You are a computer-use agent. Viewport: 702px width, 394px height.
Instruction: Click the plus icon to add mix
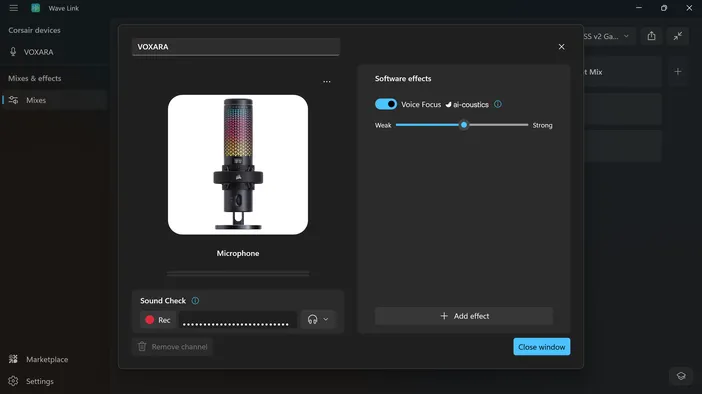pyautogui.click(x=678, y=72)
